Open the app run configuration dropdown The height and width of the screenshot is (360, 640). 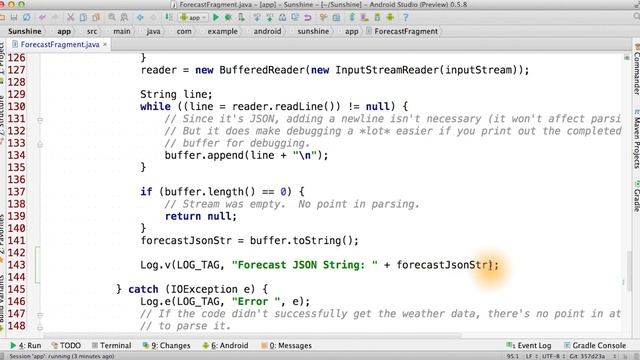tap(193, 18)
